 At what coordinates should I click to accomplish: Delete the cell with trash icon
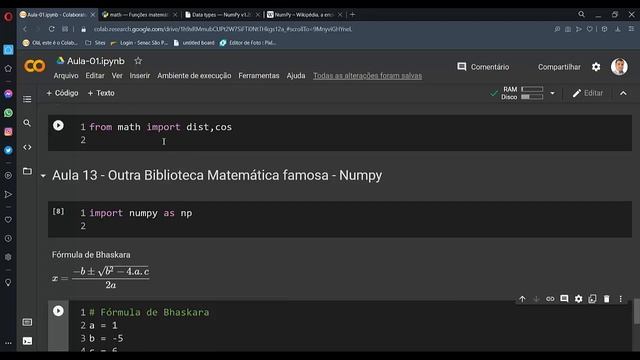[607, 299]
